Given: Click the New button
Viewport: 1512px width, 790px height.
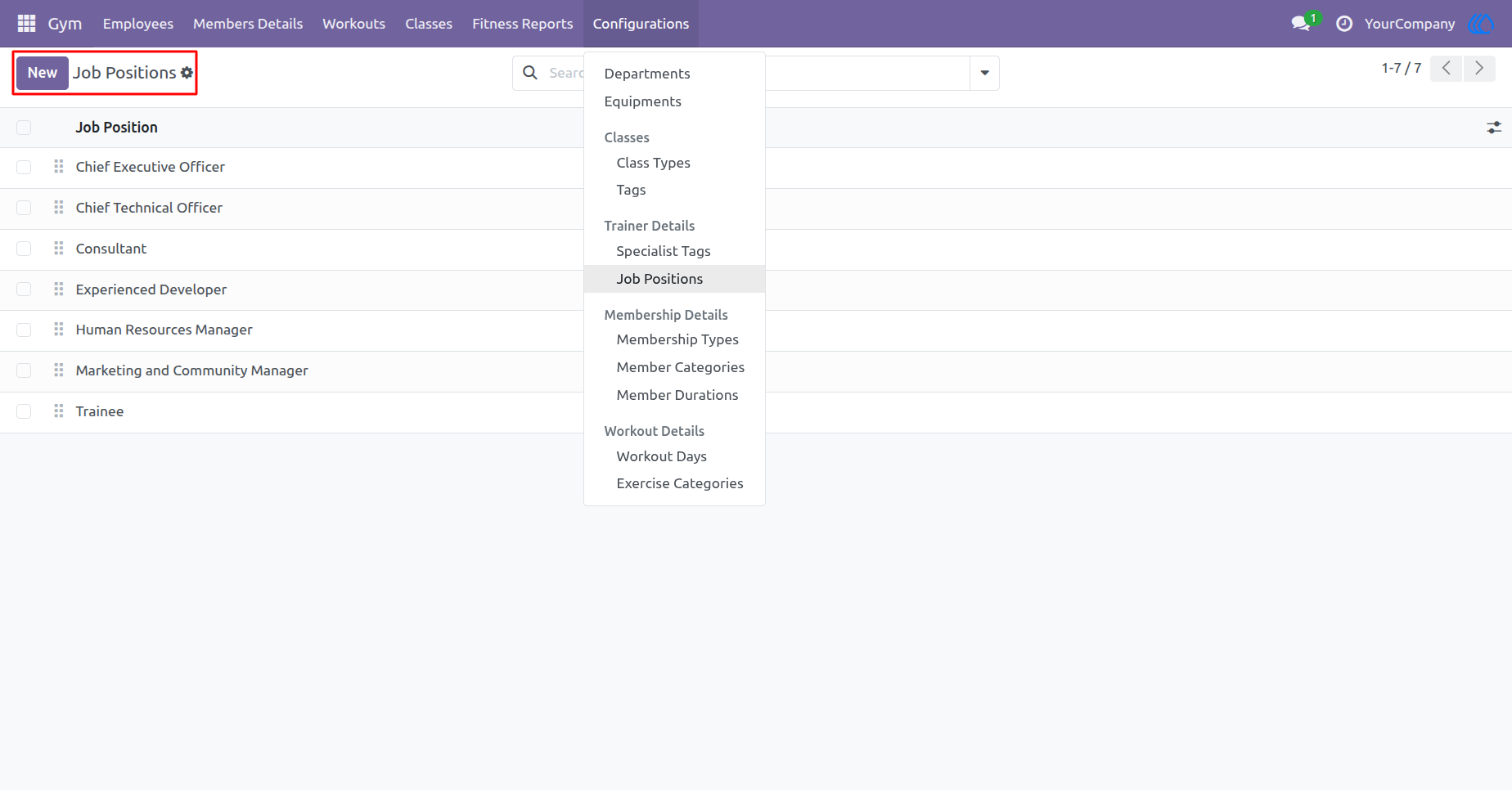Looking at the screenshot, I should 43,73.
